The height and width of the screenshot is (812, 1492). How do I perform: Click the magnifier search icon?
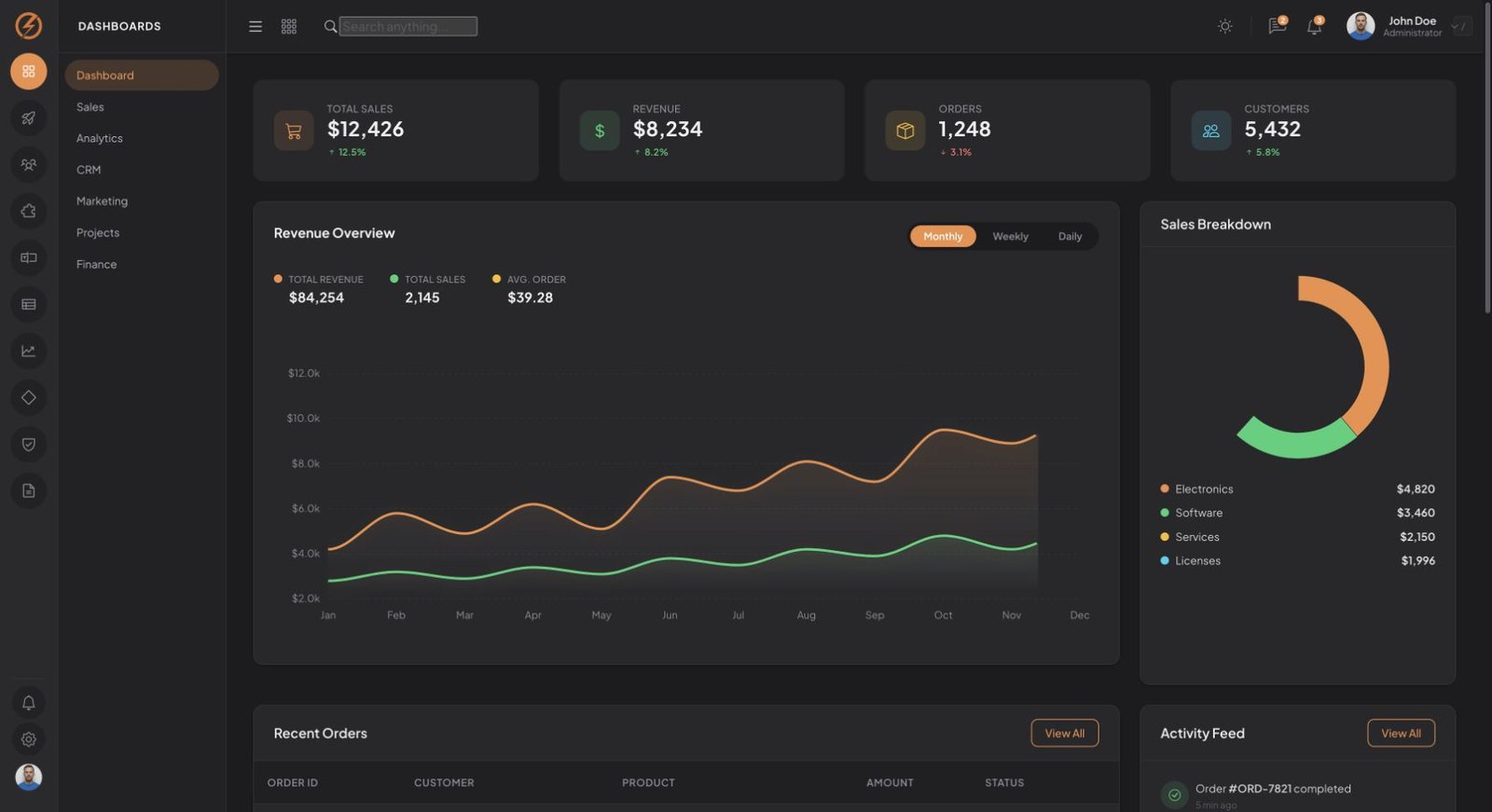click(330, 26)
